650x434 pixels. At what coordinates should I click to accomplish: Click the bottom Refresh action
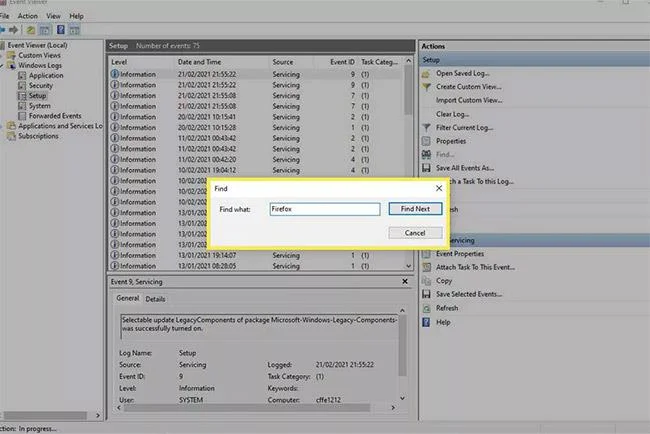(447, 308)
